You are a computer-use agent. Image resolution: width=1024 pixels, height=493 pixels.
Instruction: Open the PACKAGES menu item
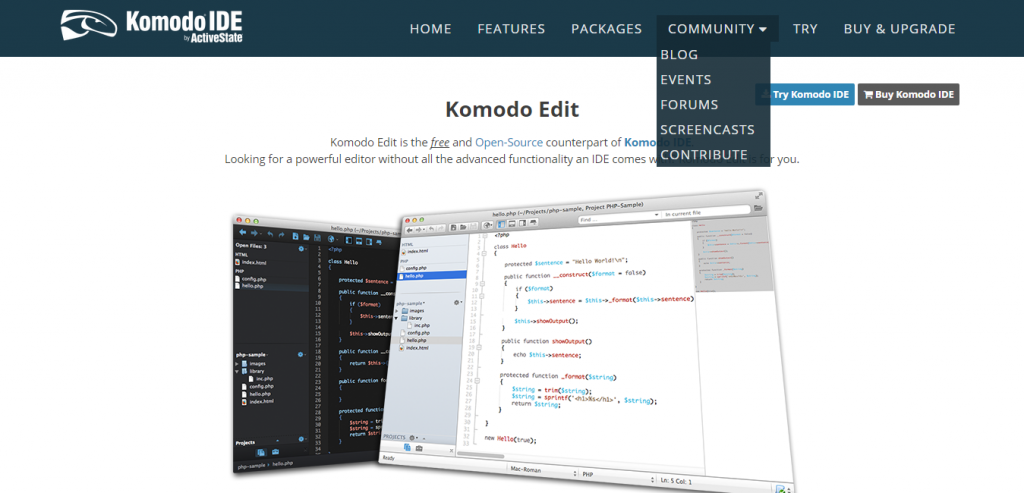pos(606,29)
